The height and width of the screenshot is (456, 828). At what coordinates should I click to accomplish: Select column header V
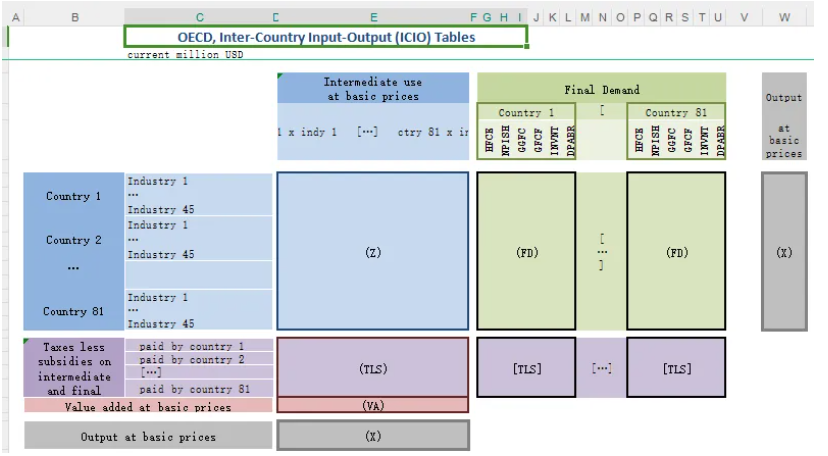pyautogui.click(x=744, y=17)
